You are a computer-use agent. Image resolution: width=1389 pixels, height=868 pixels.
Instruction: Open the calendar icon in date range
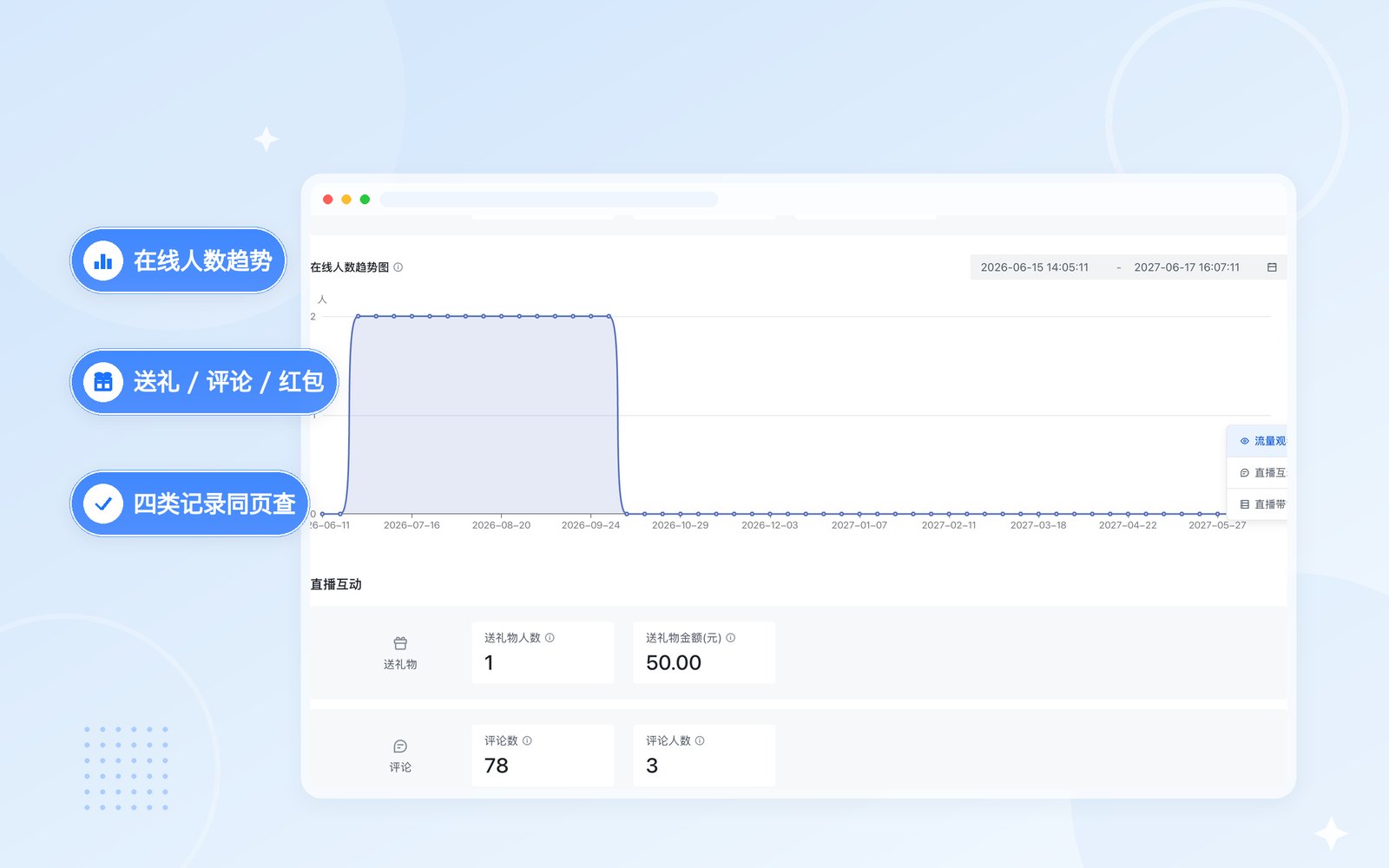click(1272, 267)
